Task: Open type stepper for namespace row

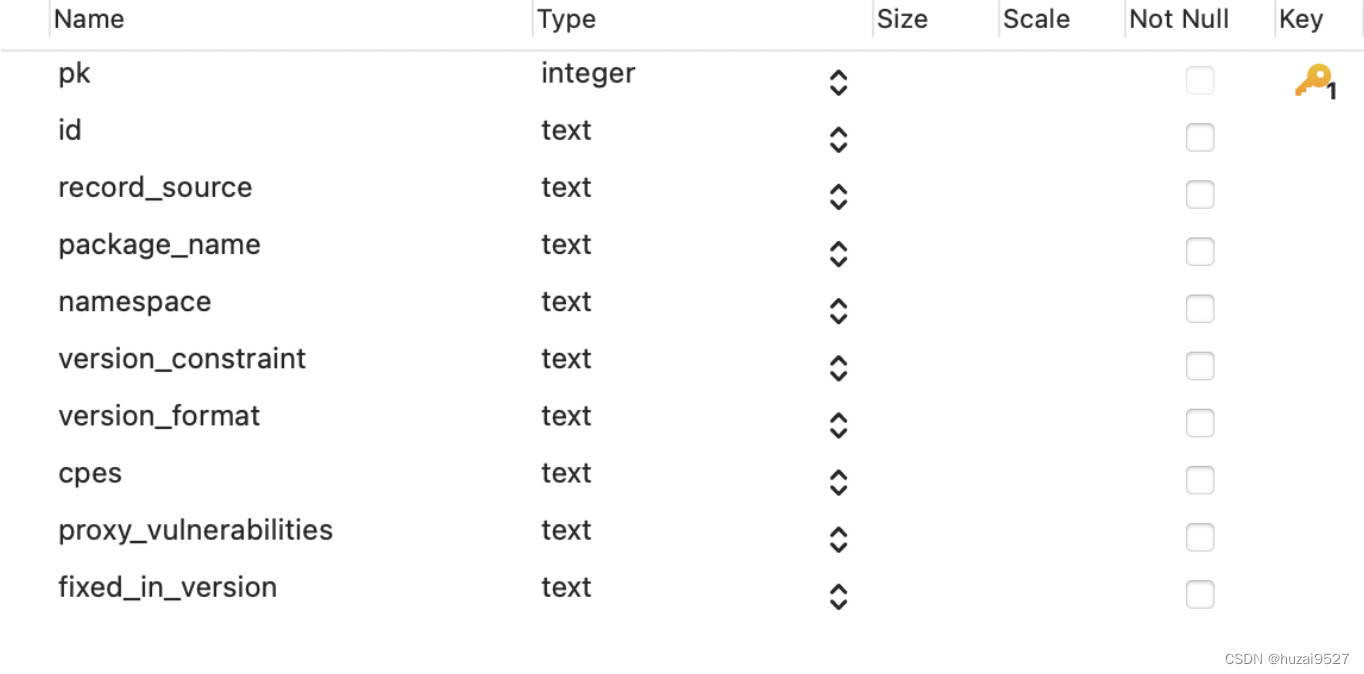Action: pyautogui.click(x=839, y=311)
